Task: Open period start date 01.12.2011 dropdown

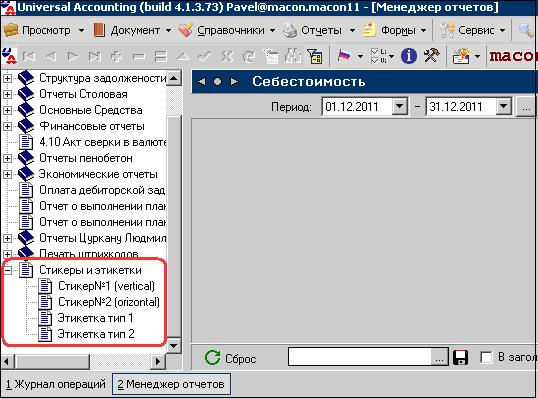Action: 399,106
